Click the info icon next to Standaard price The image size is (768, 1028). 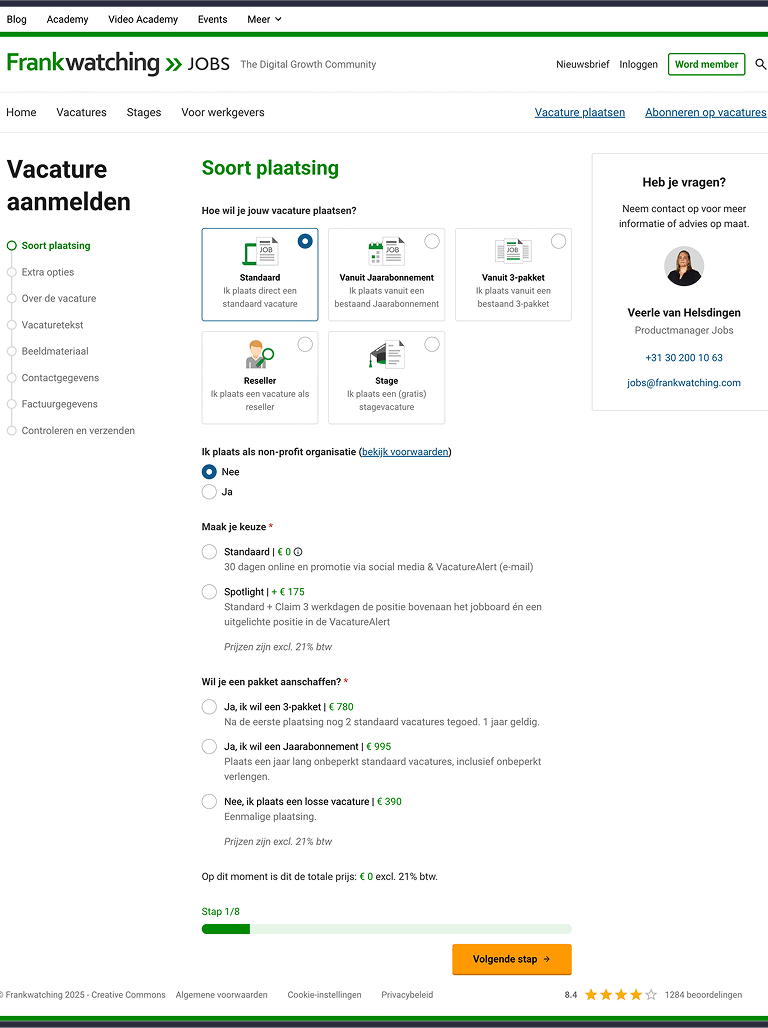point(298,552)
